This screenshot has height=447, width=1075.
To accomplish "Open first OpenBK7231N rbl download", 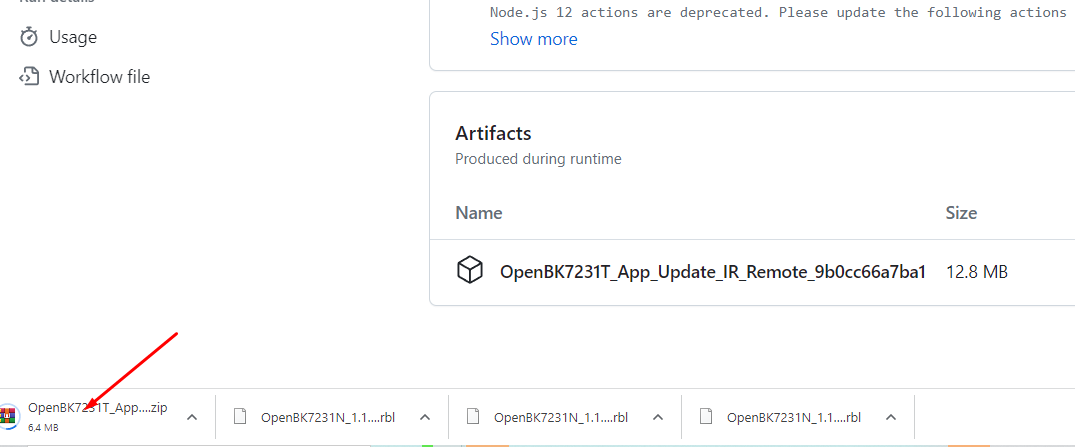I will (x=328, y=417).
